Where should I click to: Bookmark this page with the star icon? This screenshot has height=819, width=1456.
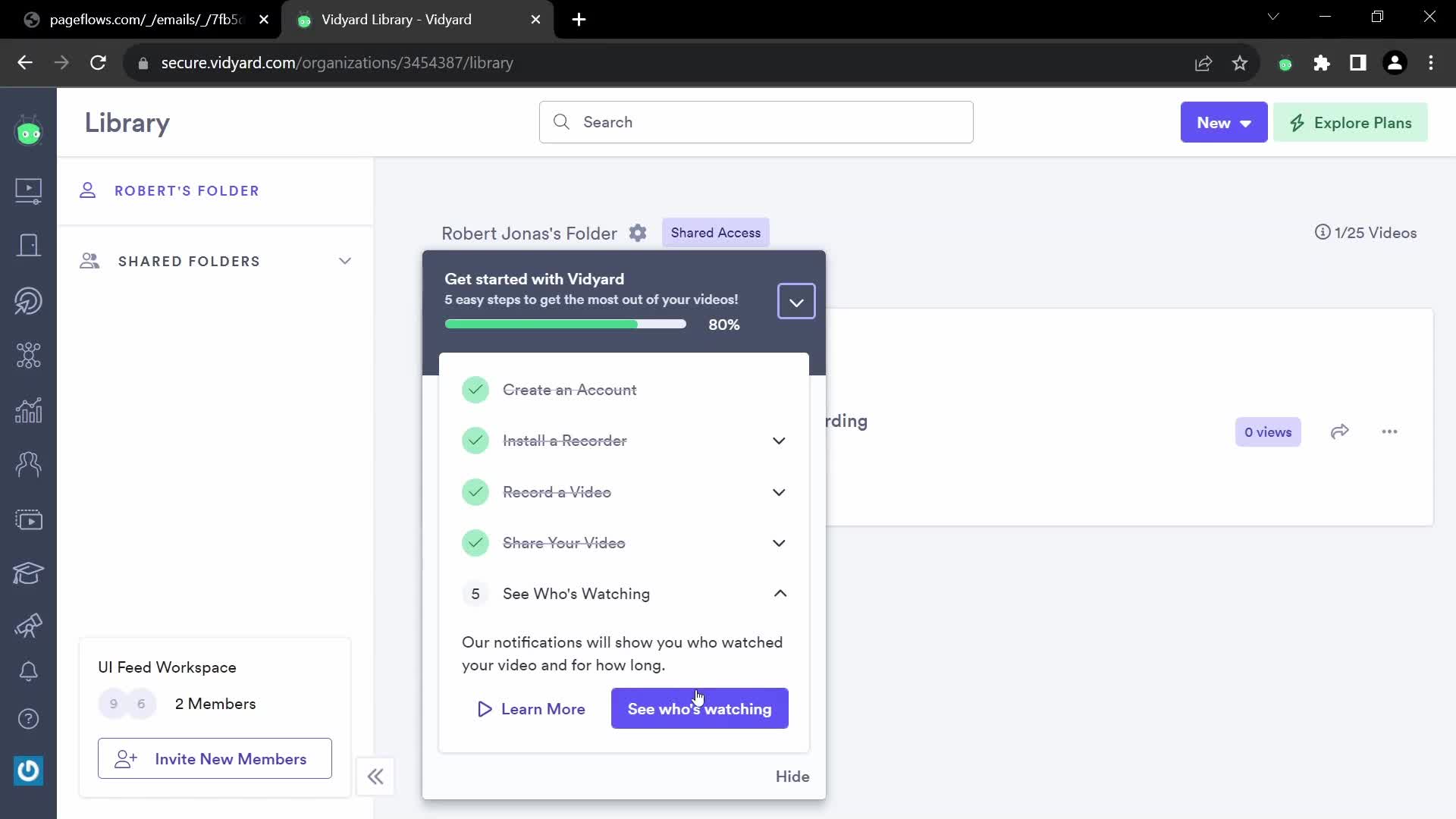point(1240,63)
